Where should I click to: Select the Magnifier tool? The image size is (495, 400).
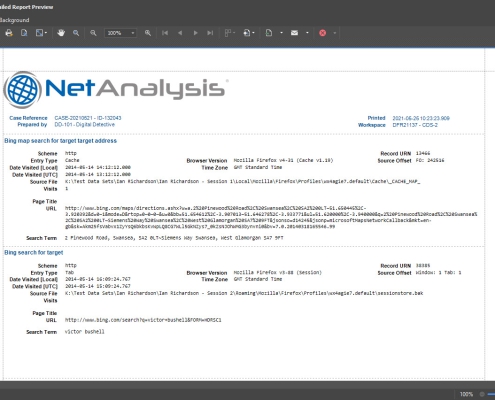76,33
